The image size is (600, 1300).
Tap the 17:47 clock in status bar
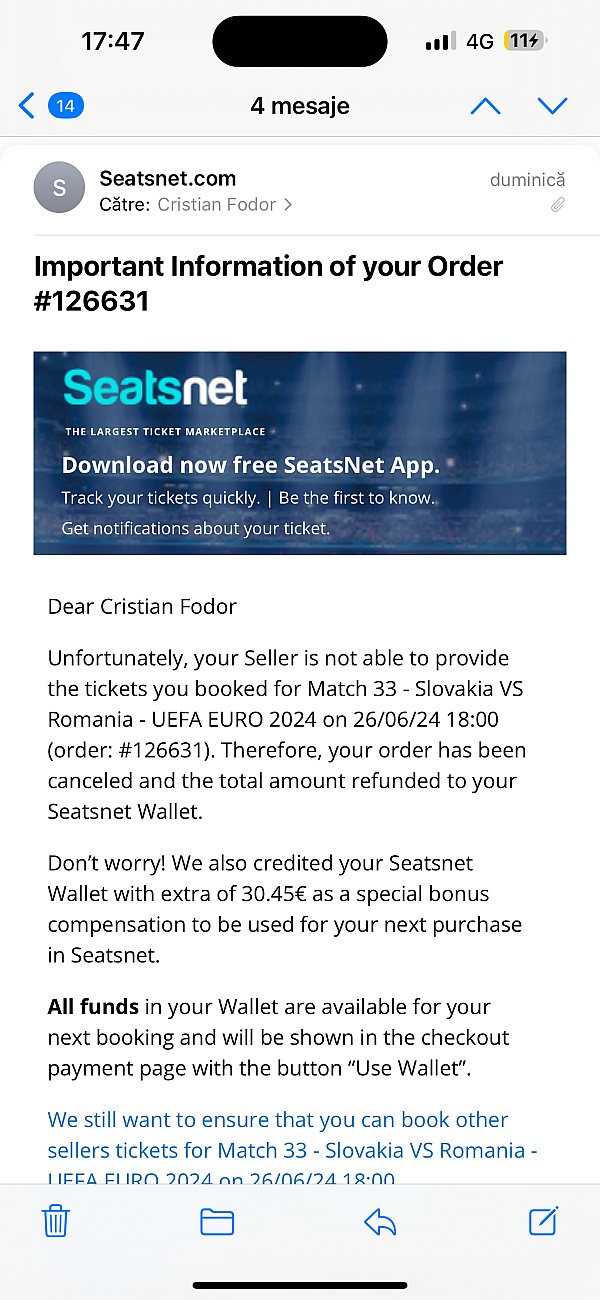coord(113,41)
